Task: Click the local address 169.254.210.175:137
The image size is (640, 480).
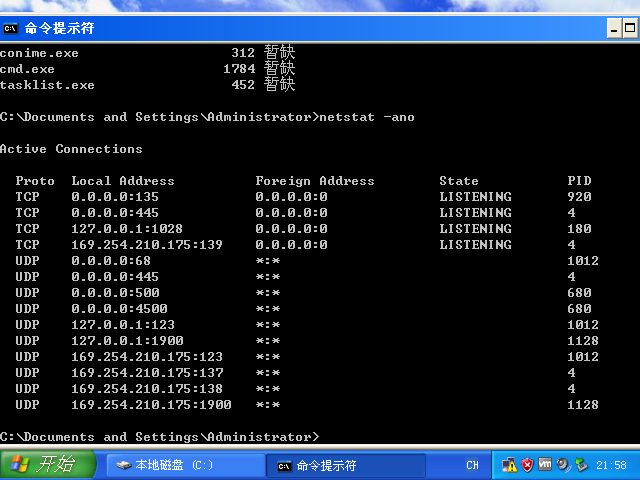Action: 147,373
